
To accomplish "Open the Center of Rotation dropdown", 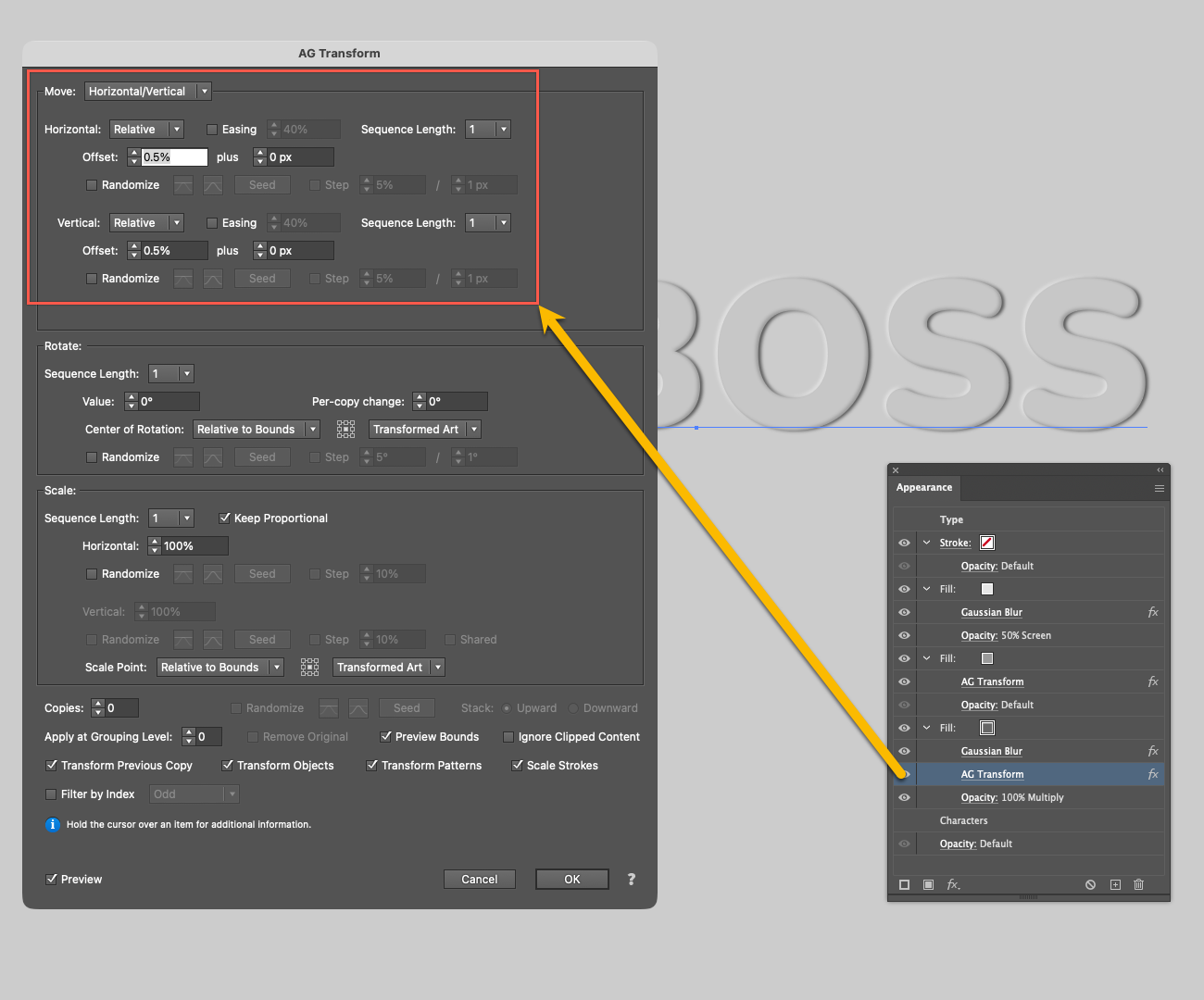I will point(256,430).
